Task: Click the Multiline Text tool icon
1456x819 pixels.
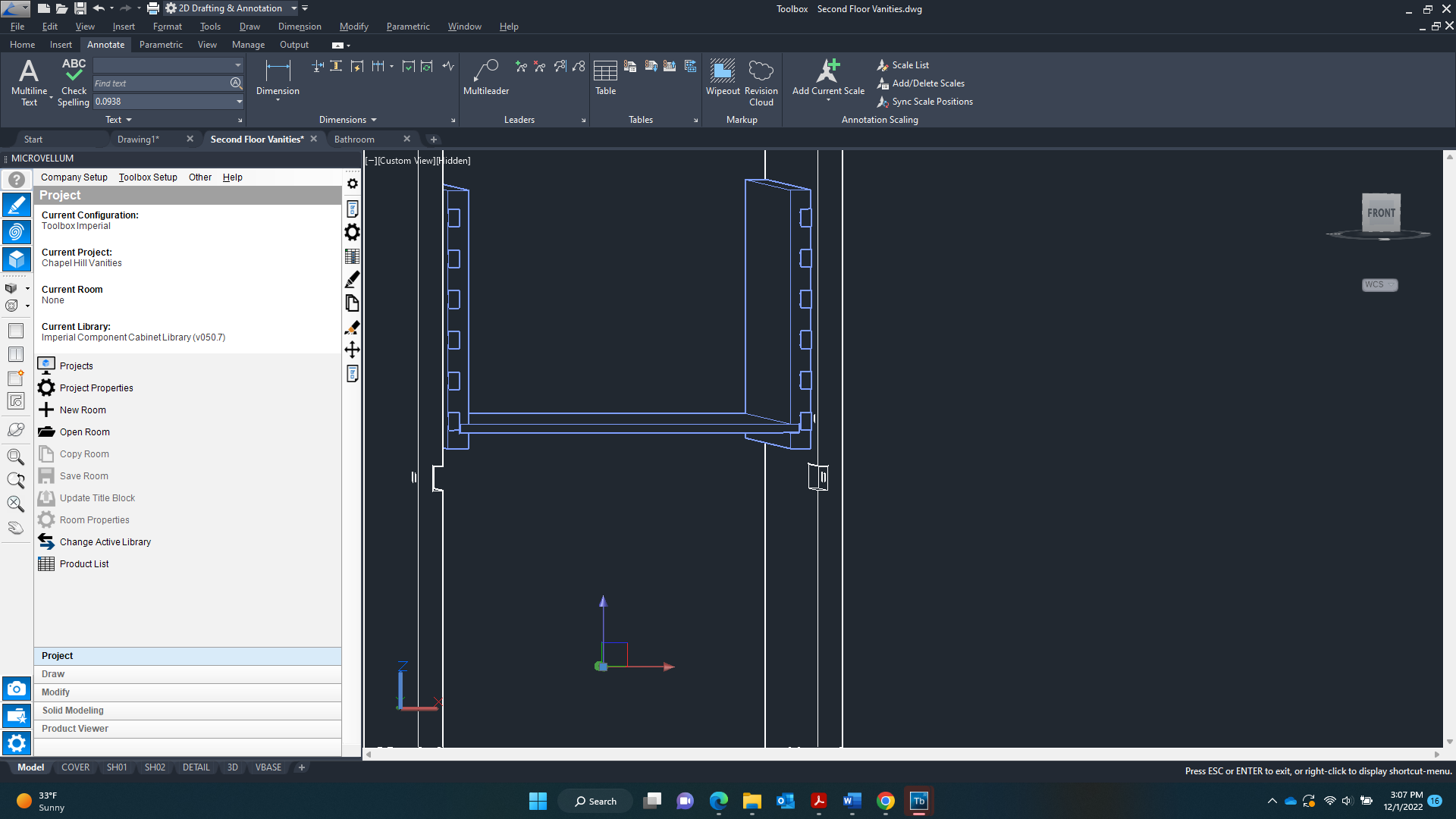Action: coord(29,73)
